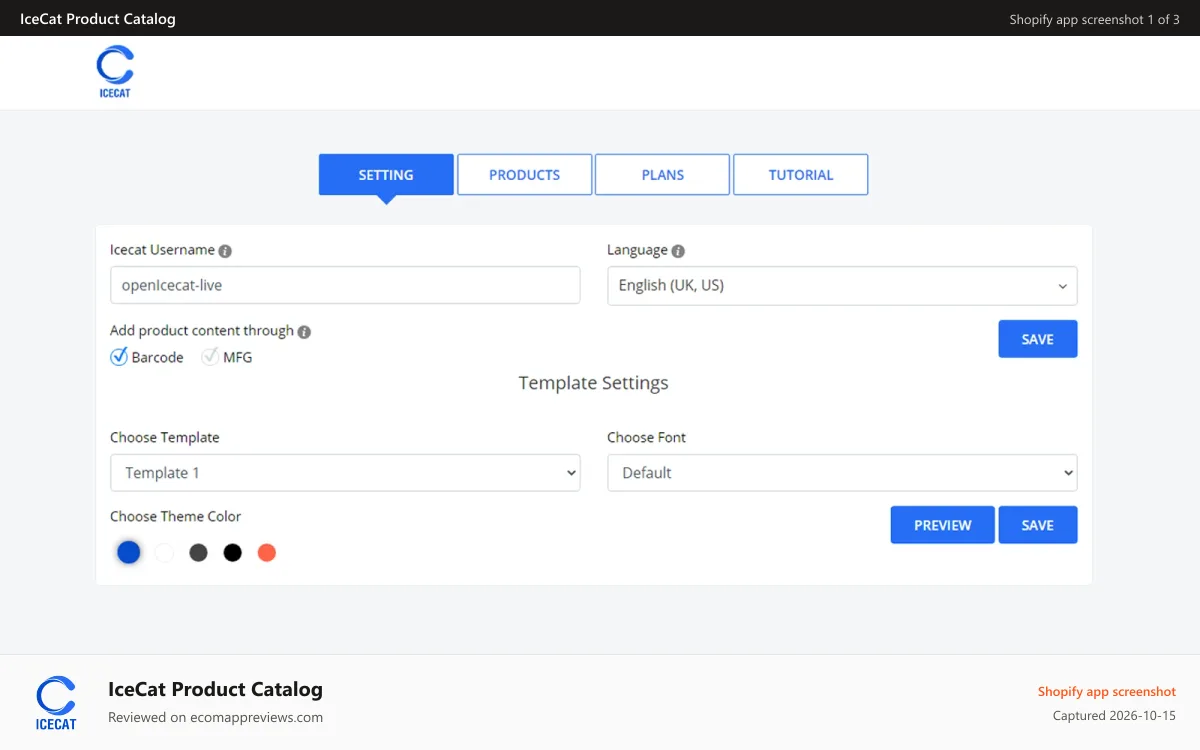The height and width of the screenshot is (750, 1200).
Task: Select the blue theme color
Action: coord(129,552)
